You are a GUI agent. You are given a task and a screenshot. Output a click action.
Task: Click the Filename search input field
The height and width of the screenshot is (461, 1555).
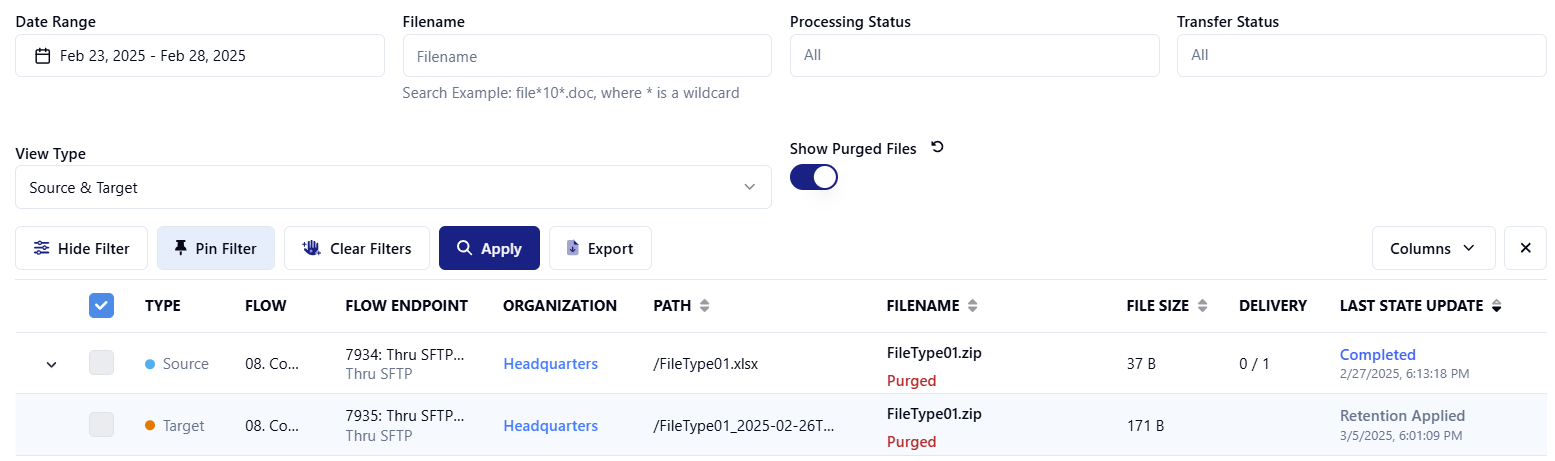point(587,56)
